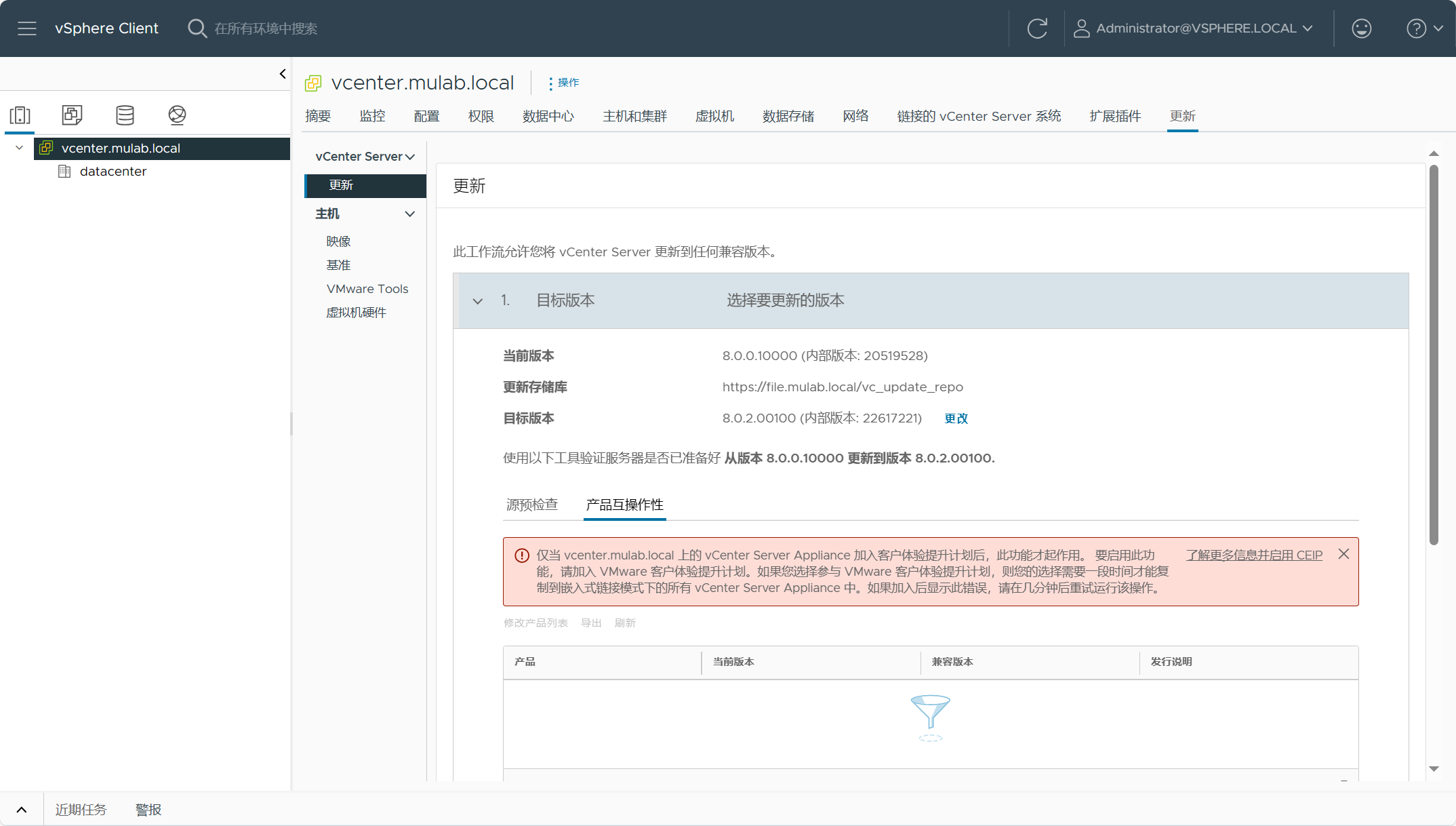Switch to the 扩展插件 tab

[1115, 116]
